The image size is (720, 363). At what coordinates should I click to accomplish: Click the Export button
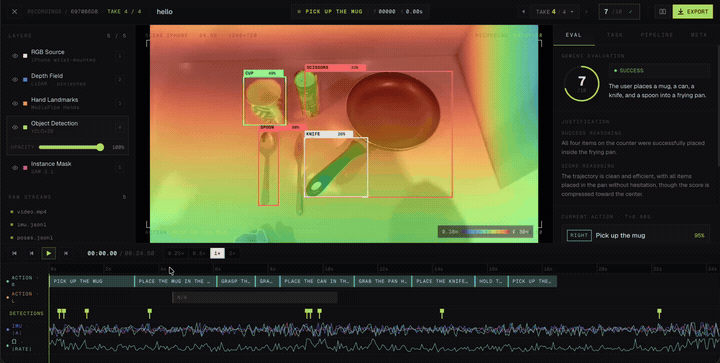[x=692, y=11]
